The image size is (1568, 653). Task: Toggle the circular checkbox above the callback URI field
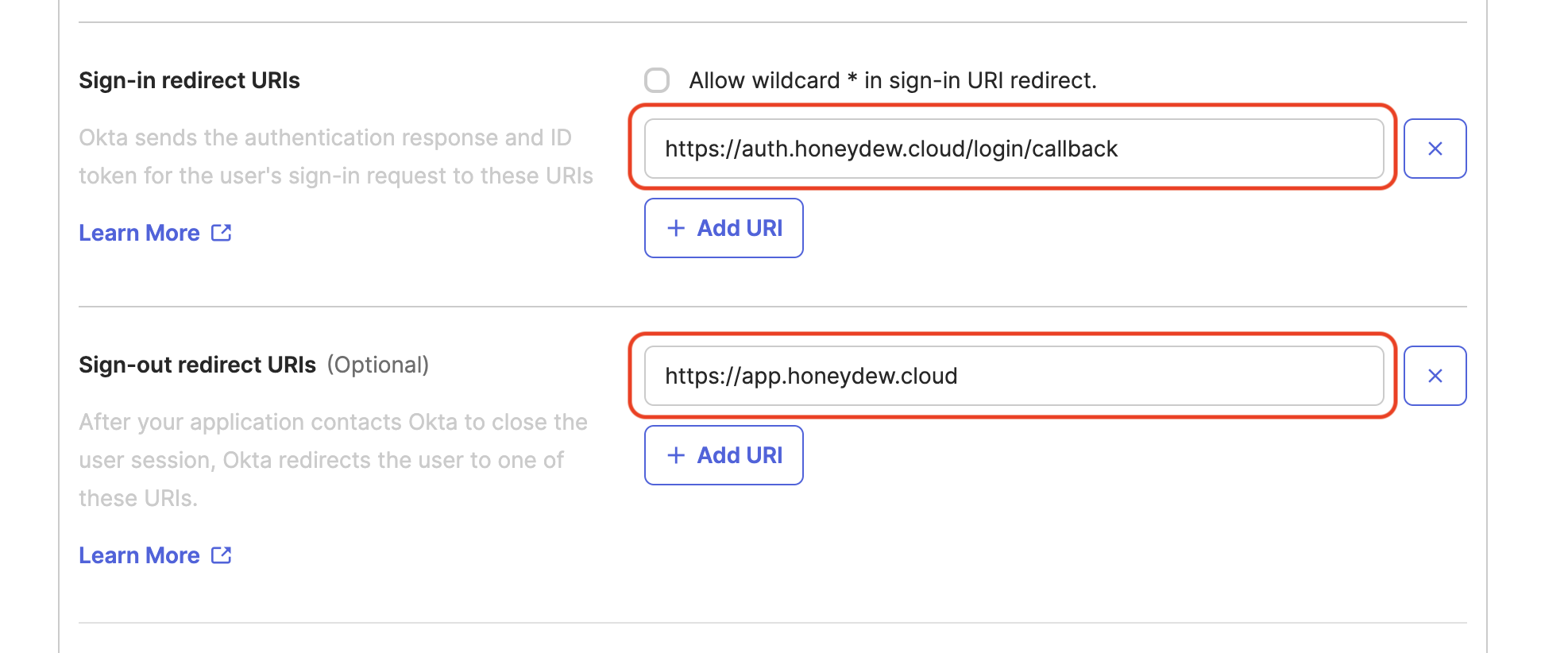coord(657,79)
